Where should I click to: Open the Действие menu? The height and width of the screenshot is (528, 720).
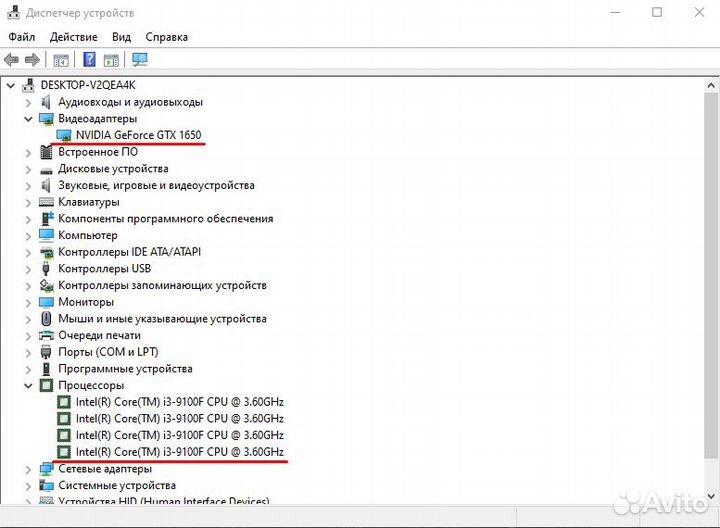point(73,37)
